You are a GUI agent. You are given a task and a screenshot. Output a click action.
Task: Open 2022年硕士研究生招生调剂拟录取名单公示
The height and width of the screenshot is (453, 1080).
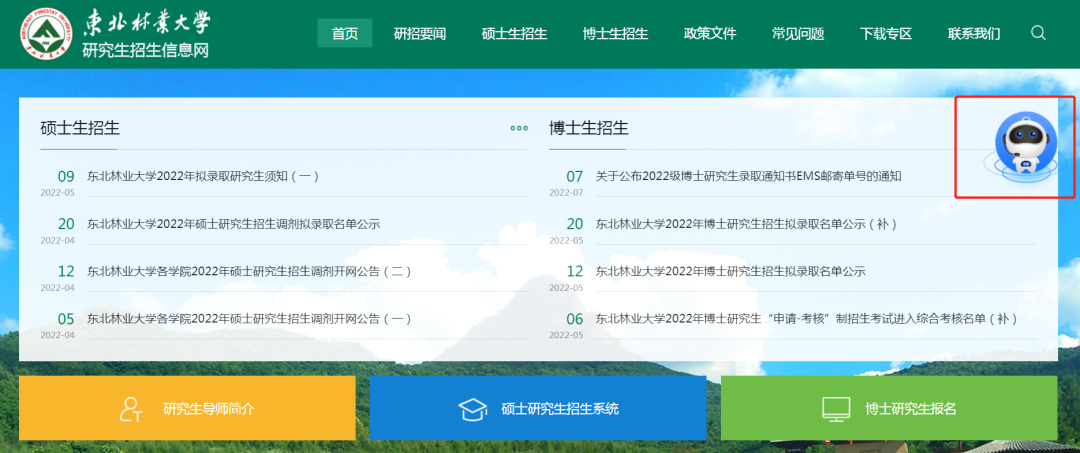click(233, 224)
